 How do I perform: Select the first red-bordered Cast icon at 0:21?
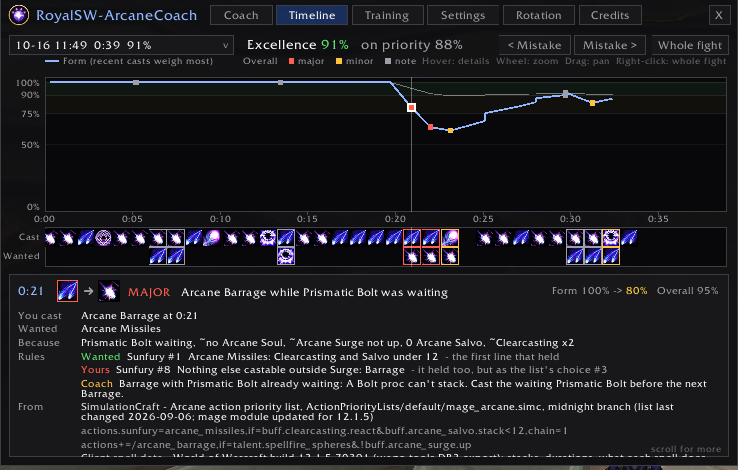412,238
